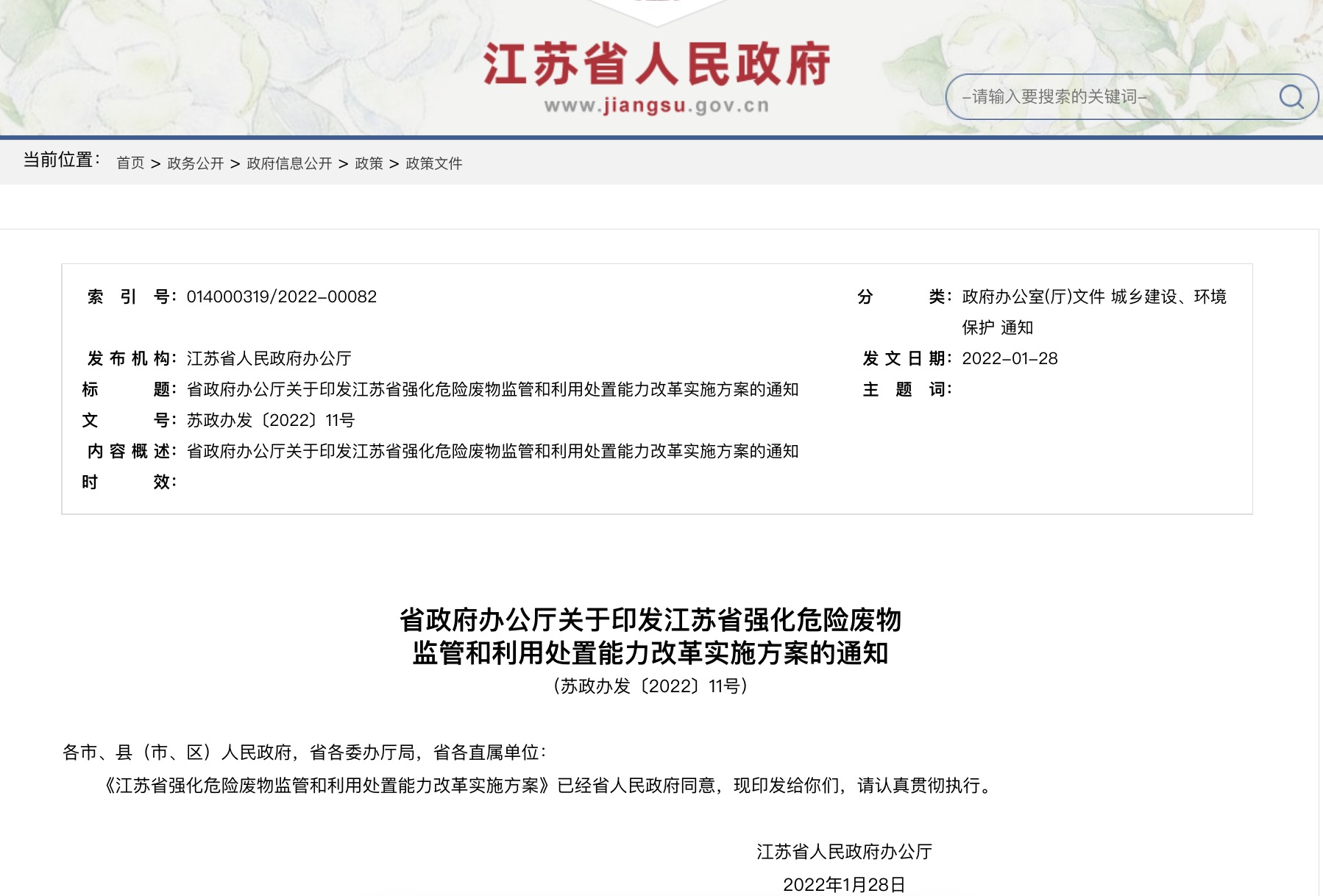1323x896 pixels.
Task: Click the 文号 value in the info table
Action: [x=270, y=420]
